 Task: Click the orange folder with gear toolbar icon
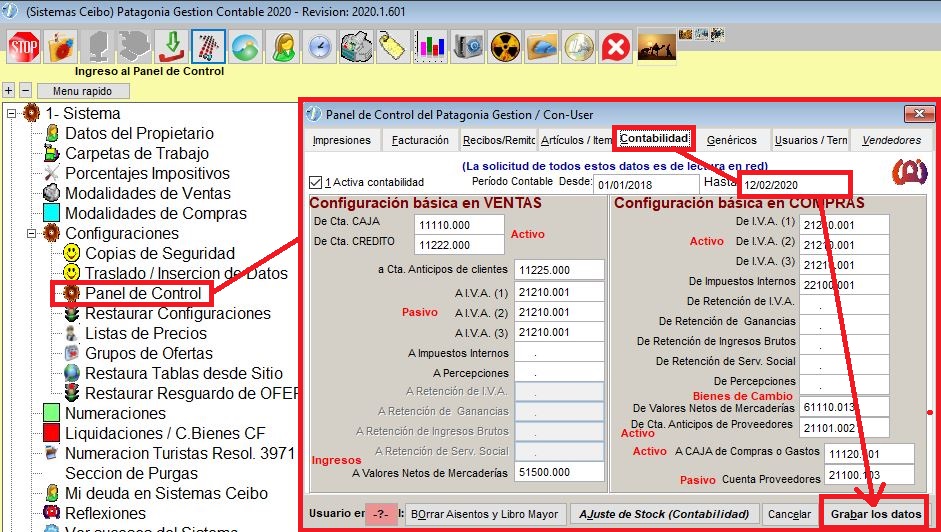61,47
